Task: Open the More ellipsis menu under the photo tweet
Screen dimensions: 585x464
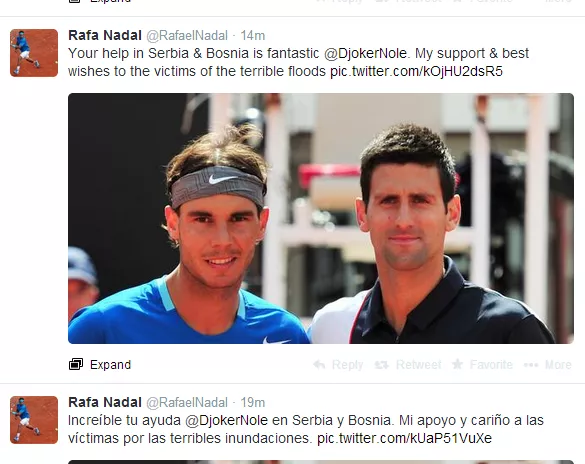Action: pos(531,365)
